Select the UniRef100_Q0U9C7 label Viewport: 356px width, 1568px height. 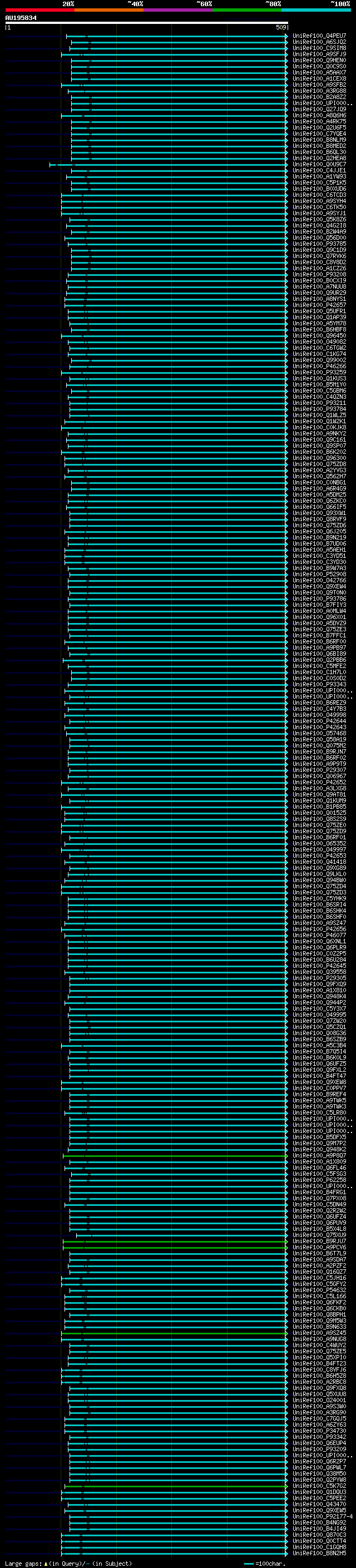(319, 164)
